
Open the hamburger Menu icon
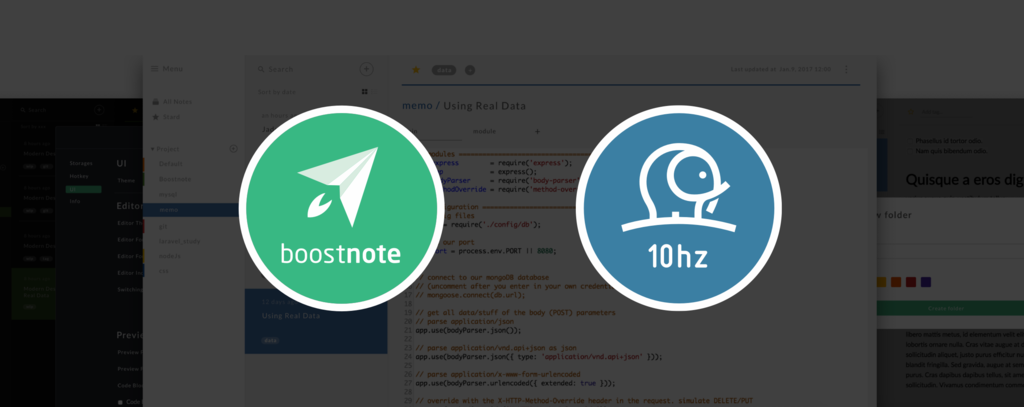(155, 69)
